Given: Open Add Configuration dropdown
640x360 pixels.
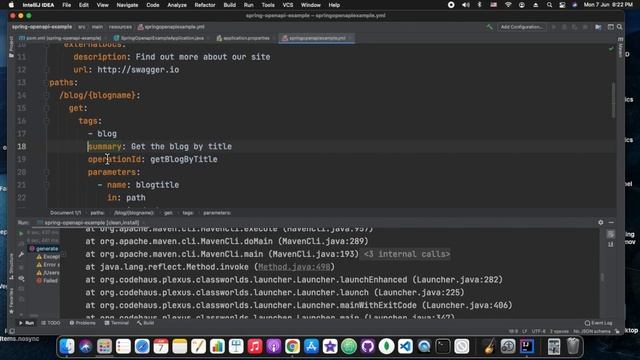Looking at the screenshot, I should point(522,27).
